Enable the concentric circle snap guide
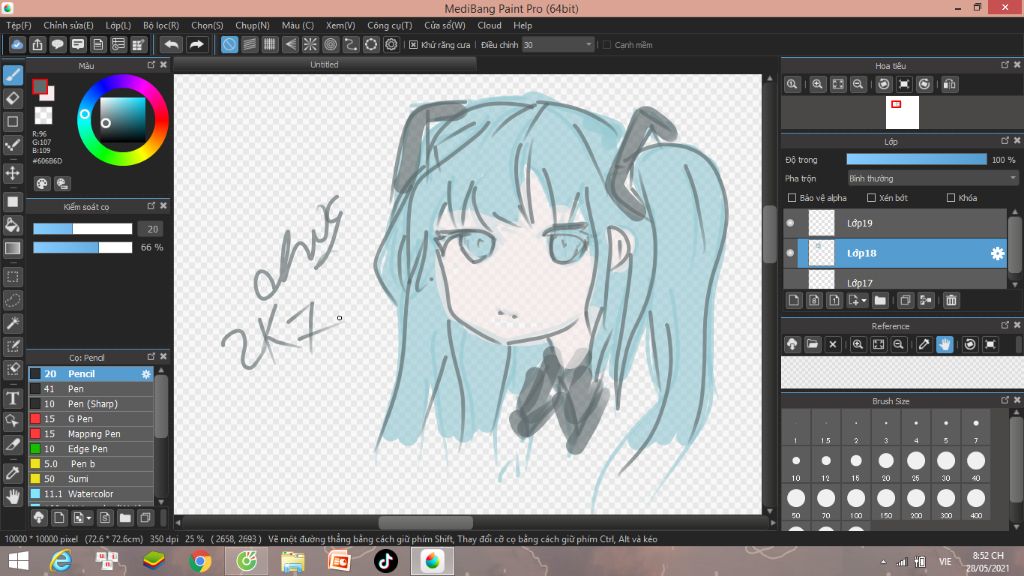 tap(330, 44)
